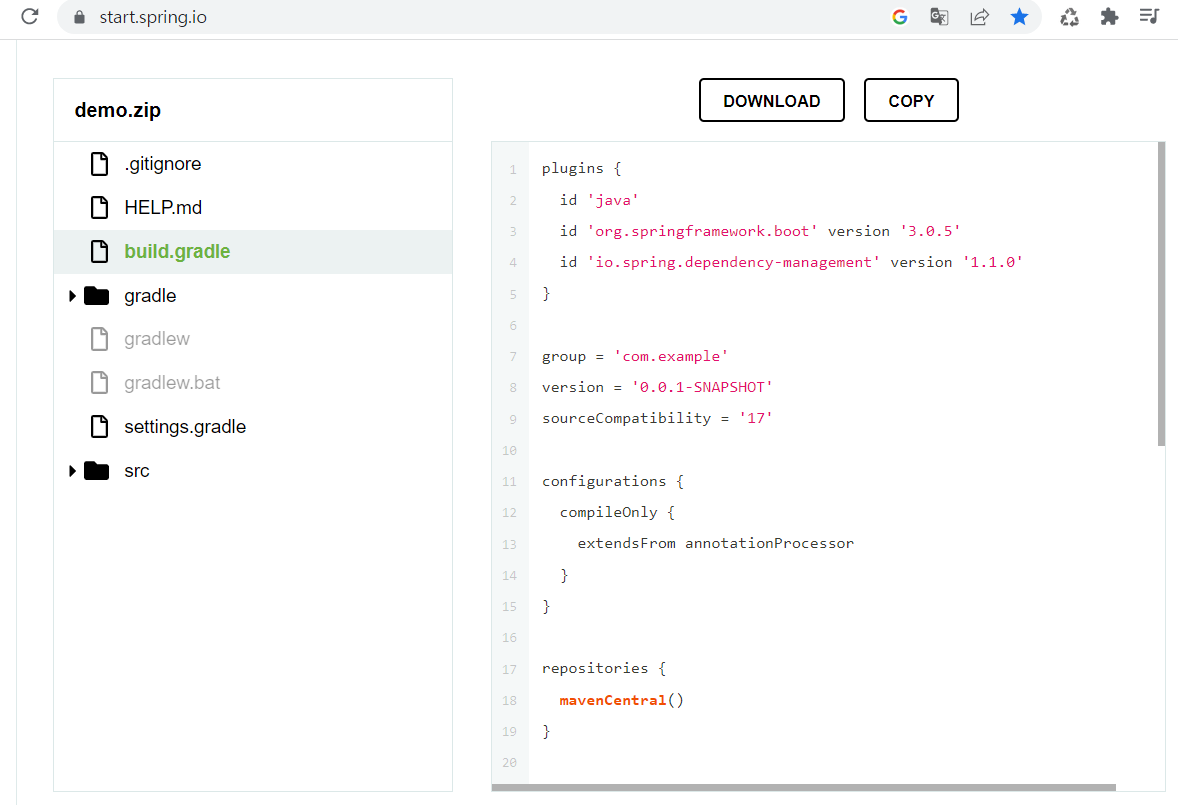Viewport: 1178px width, 805px height.
Task: Click the 'org.springframework.boot' string
Action: click(702, 231)
